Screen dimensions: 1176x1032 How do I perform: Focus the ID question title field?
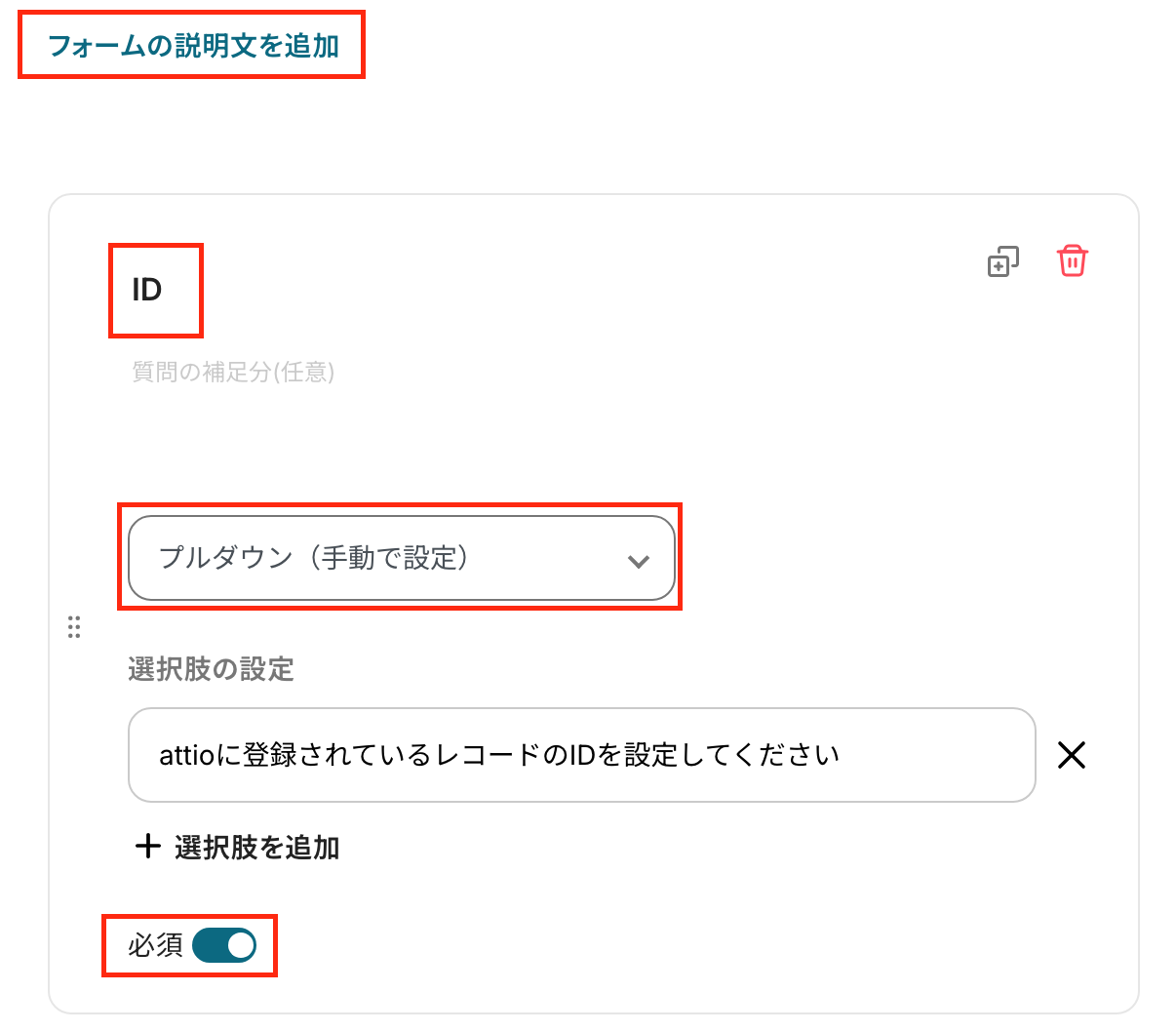click(x=147, y=290)
